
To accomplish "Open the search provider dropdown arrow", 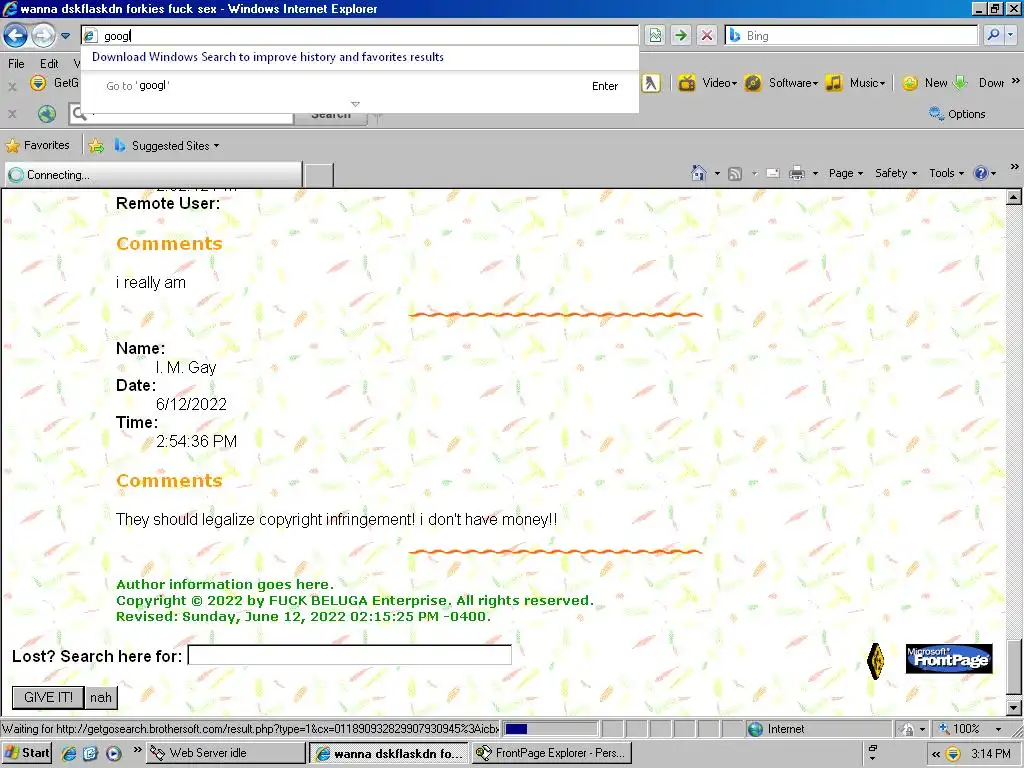I will coord(1010,35).
